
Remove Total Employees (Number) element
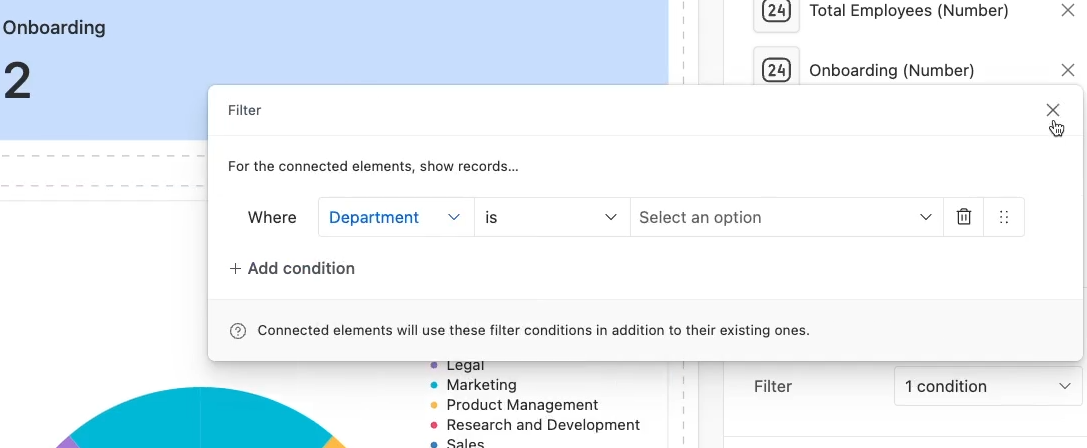pyautogui.click(x=1068, y=10)
